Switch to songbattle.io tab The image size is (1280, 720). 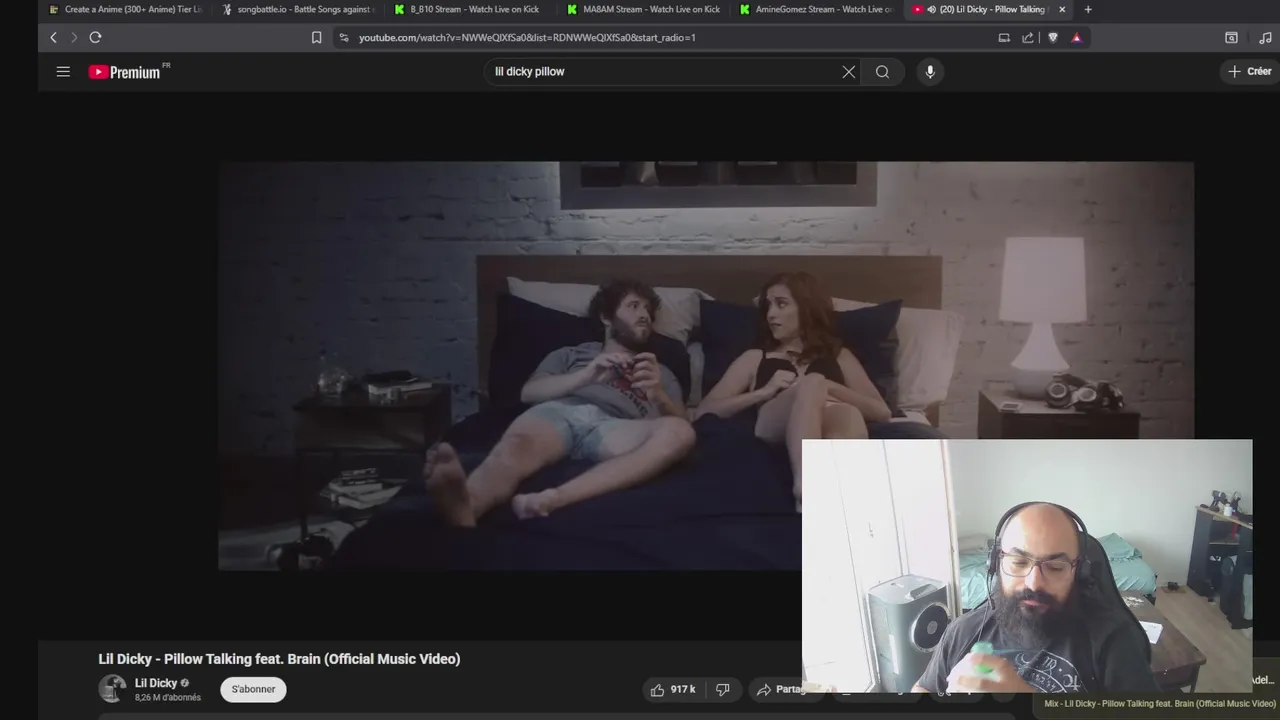pos(298,9)
